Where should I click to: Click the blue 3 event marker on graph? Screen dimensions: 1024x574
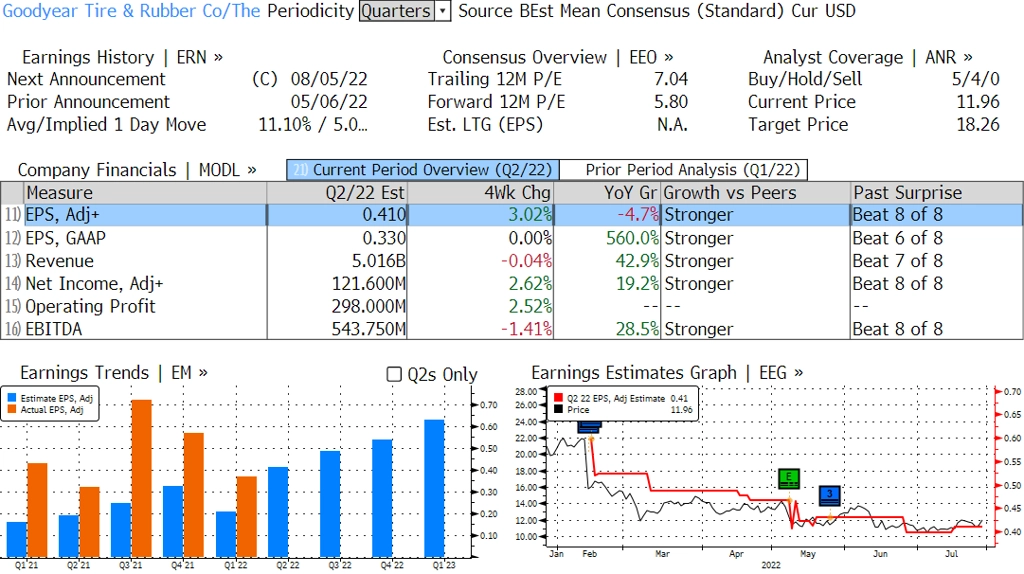tap(829, 495)
